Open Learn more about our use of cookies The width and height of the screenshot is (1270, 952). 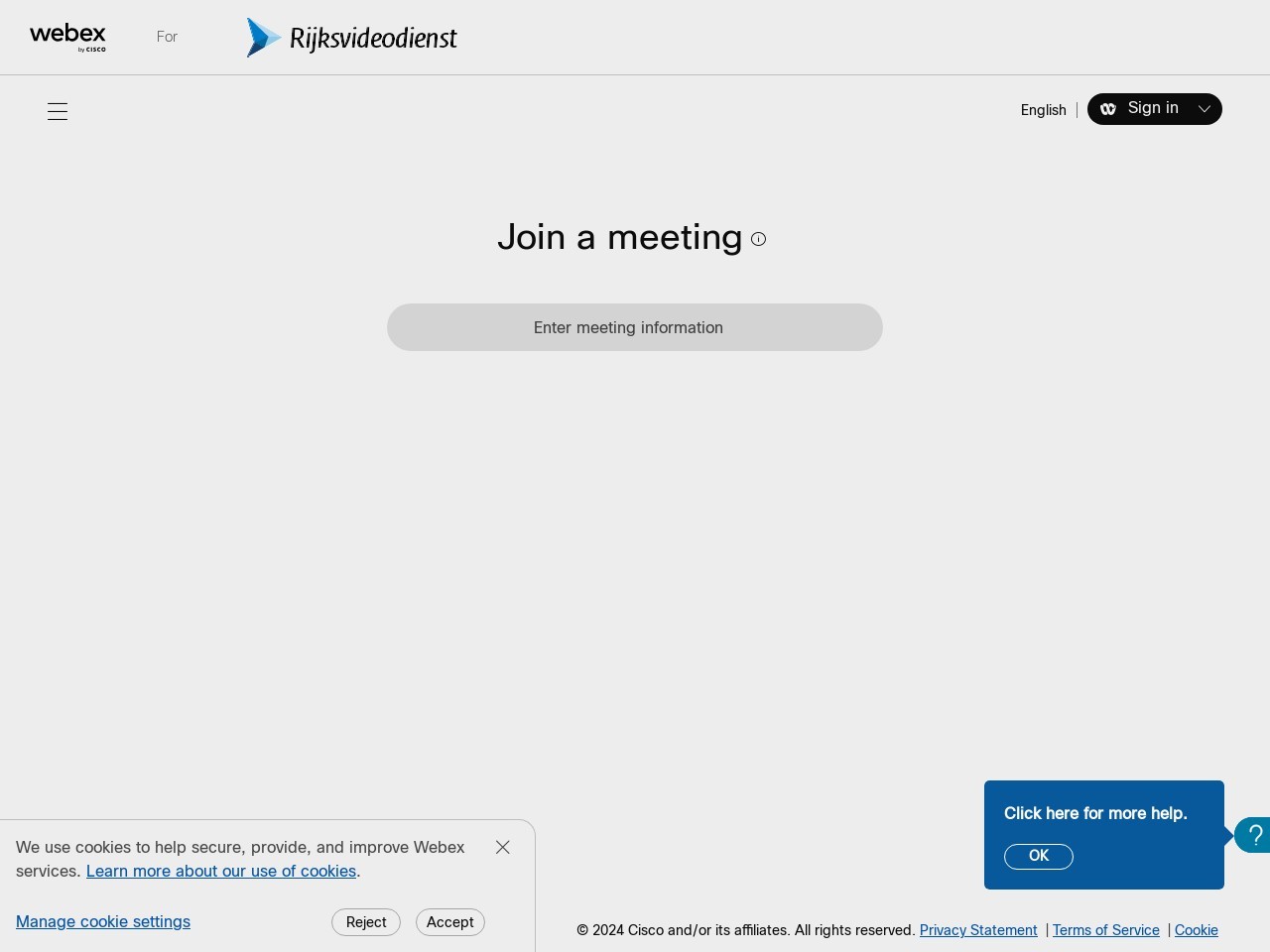221,871
